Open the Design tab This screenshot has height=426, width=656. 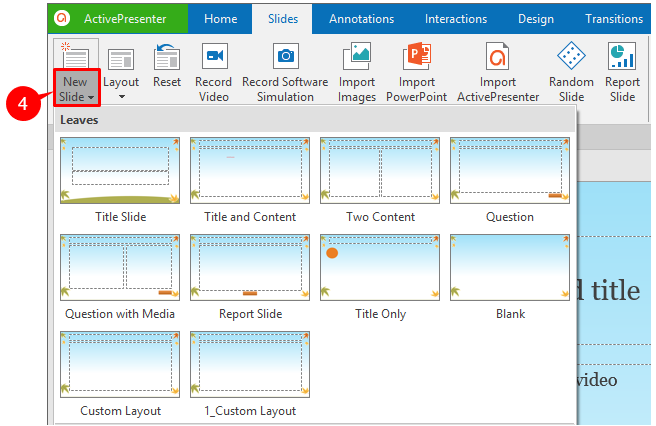pos(536,19)
